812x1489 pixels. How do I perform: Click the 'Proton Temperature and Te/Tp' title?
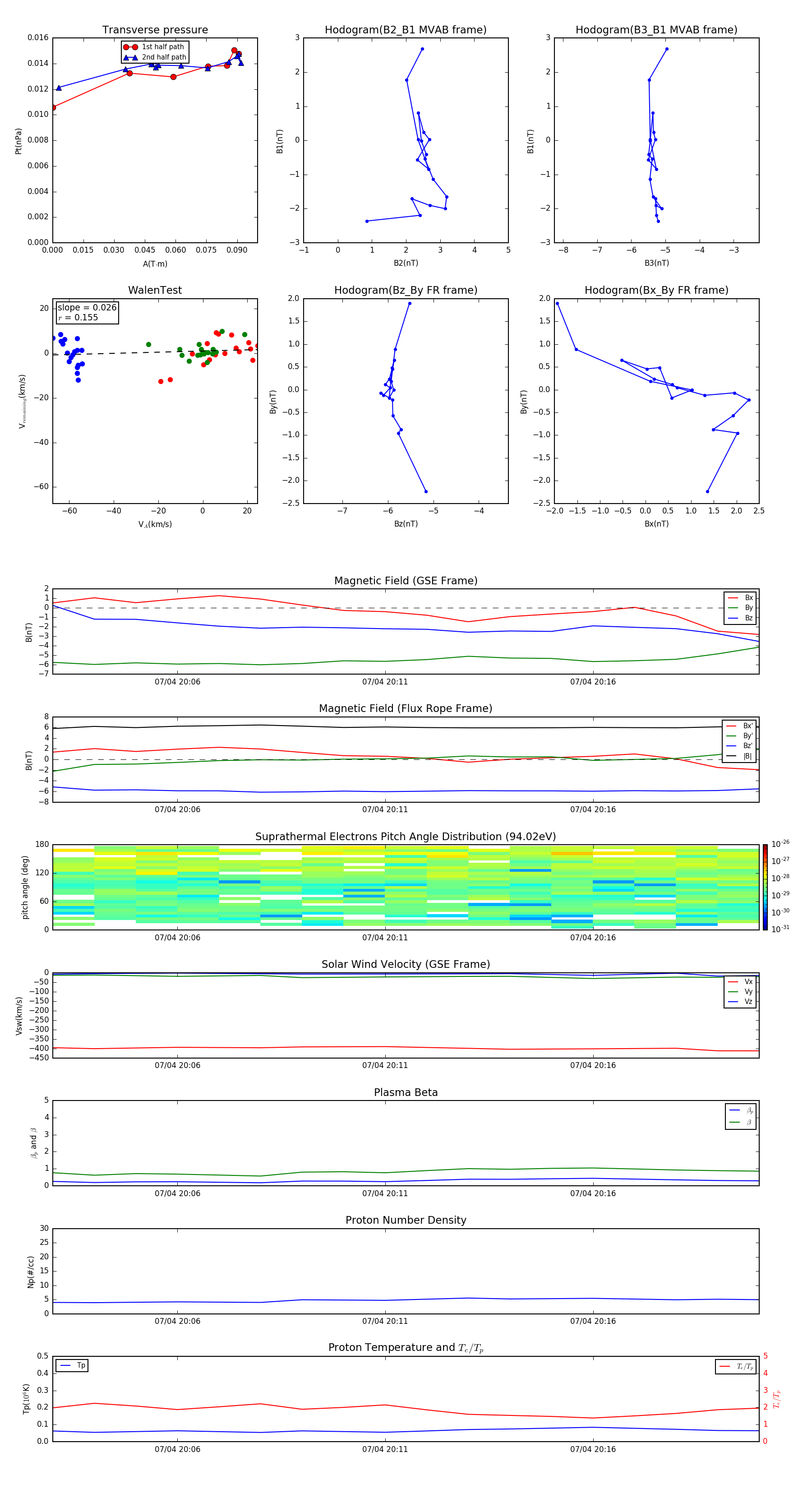point(406,1349)
